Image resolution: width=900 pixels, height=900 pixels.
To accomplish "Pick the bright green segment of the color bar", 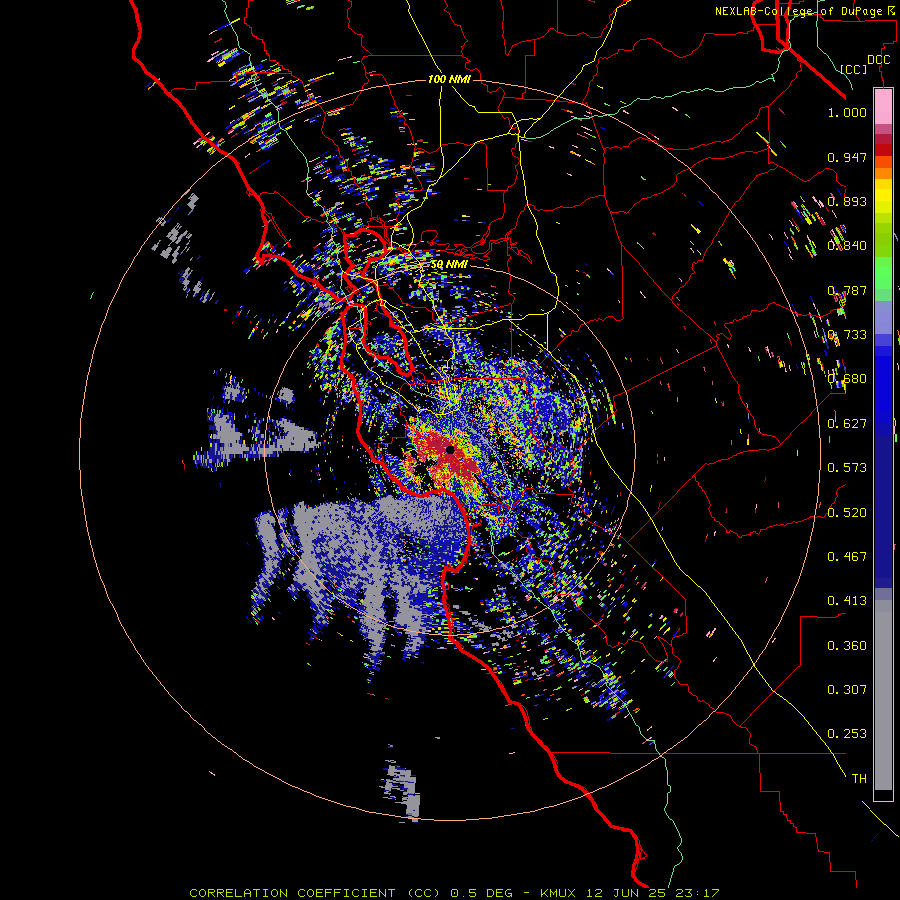I will (883, 273).
